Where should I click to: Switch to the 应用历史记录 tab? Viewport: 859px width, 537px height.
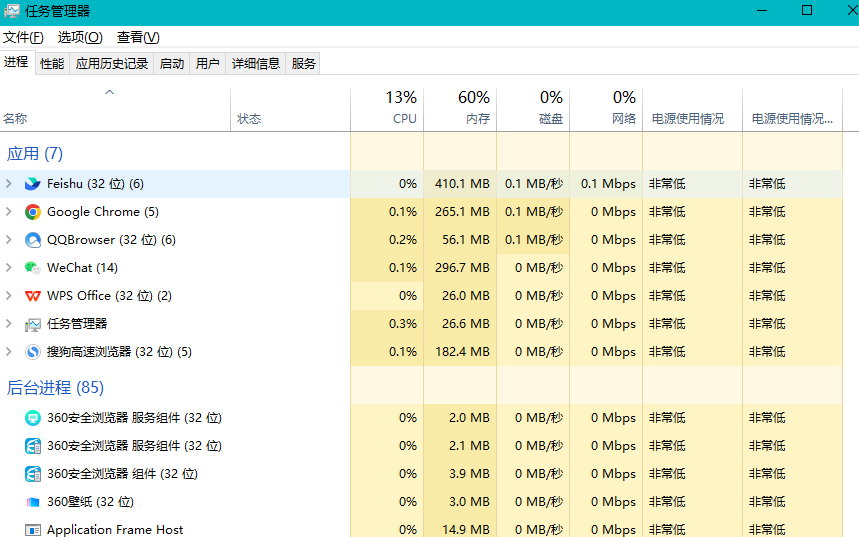(112, 64)
